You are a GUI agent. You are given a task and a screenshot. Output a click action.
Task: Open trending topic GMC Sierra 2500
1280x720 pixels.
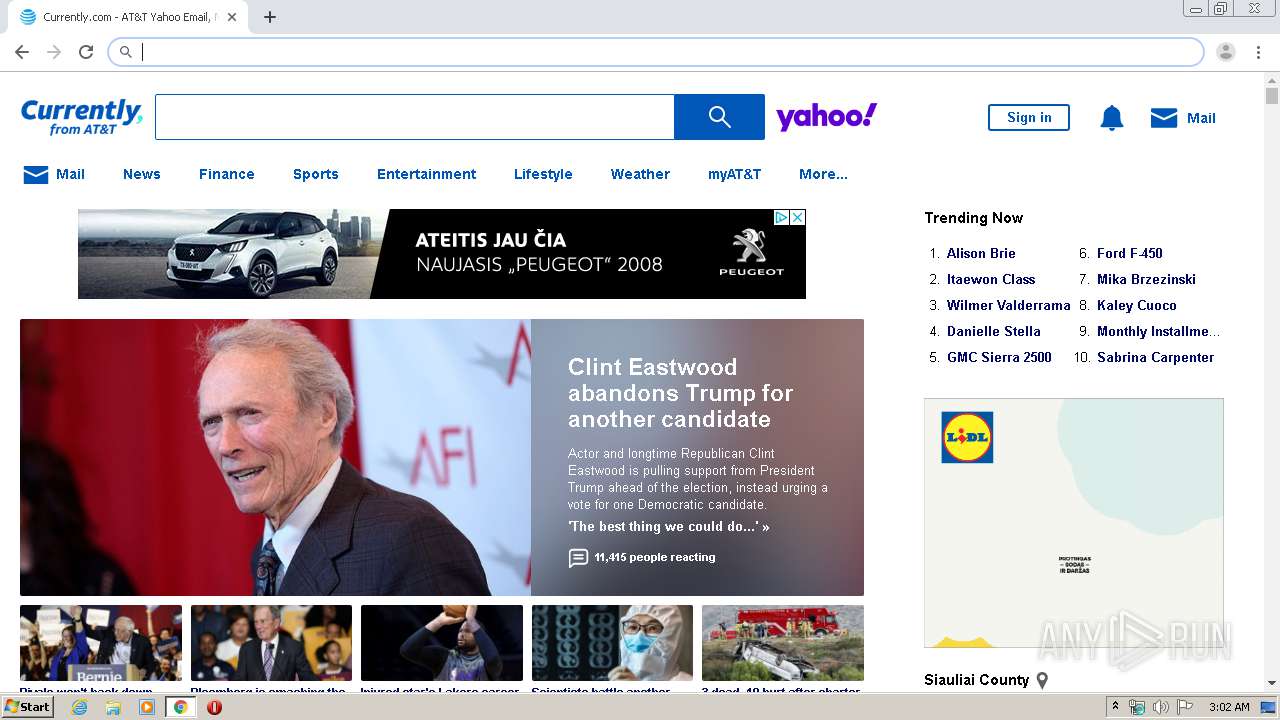pyautogui.click(x=999, y=357)
